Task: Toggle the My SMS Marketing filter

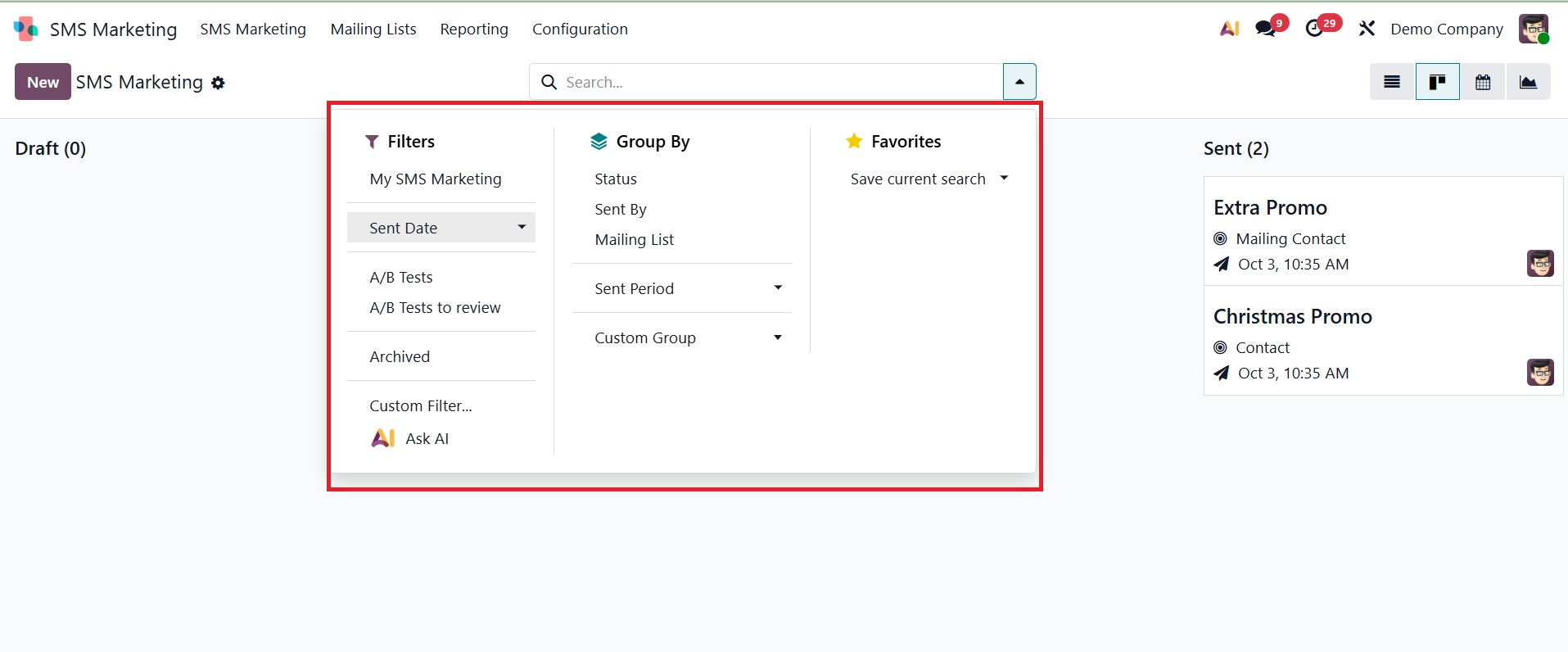Action: coord(435,179)
